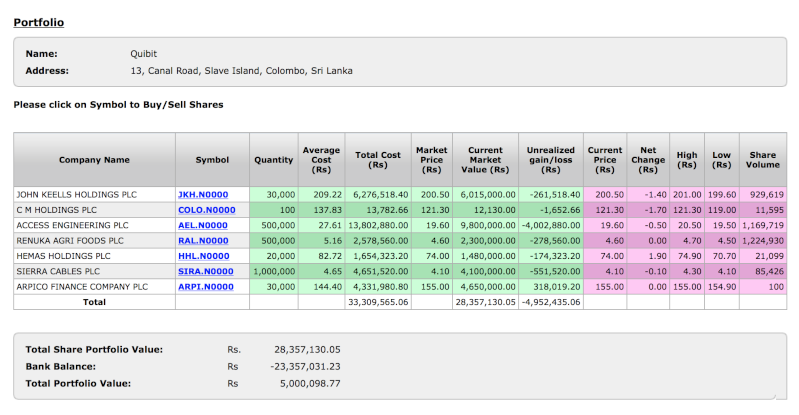This screenshot has width=799, height=415.
Task: Click the Quantity column header
Action: 274,160
